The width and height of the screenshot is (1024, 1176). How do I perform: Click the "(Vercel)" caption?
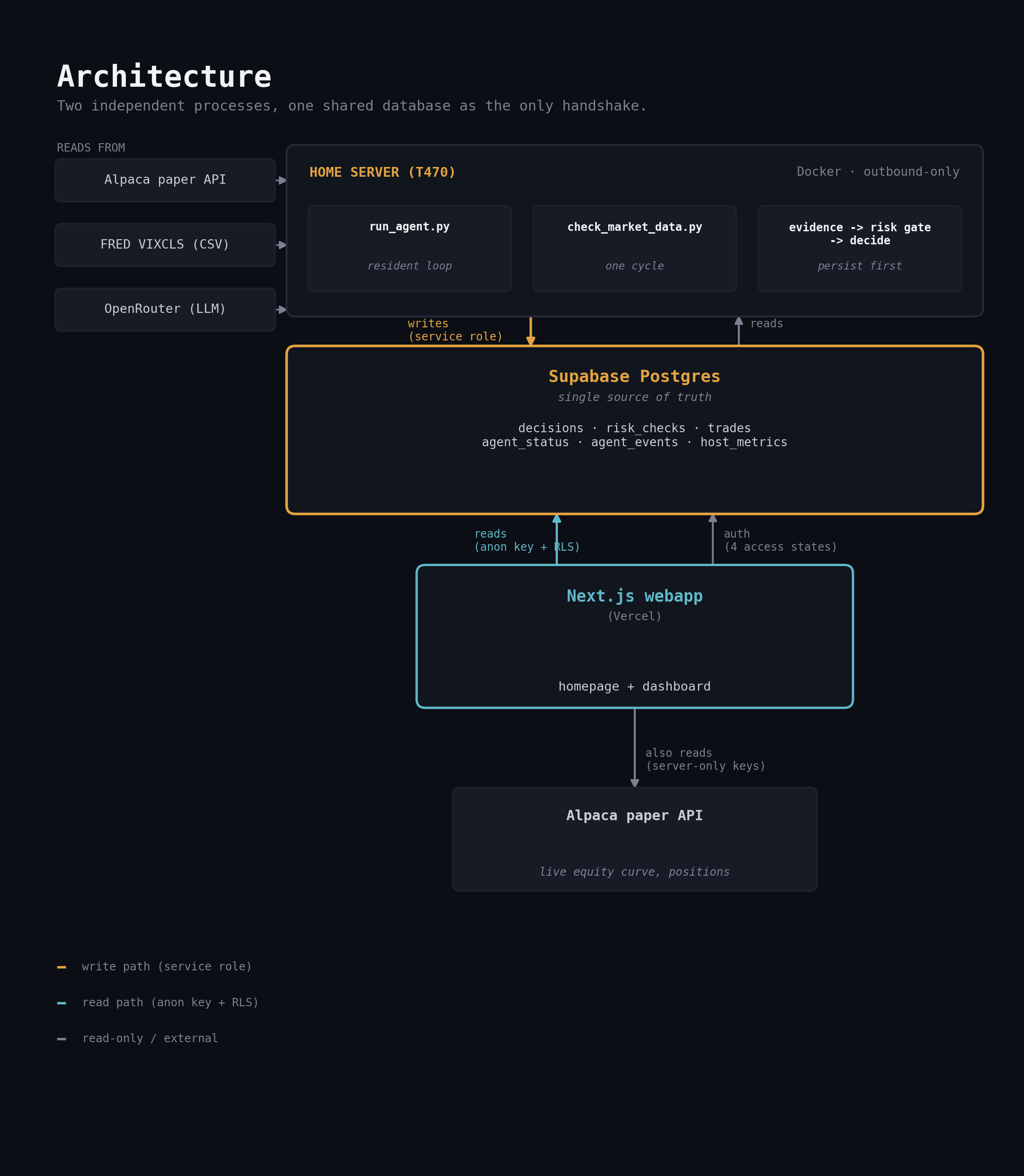(x=635, y=617)
